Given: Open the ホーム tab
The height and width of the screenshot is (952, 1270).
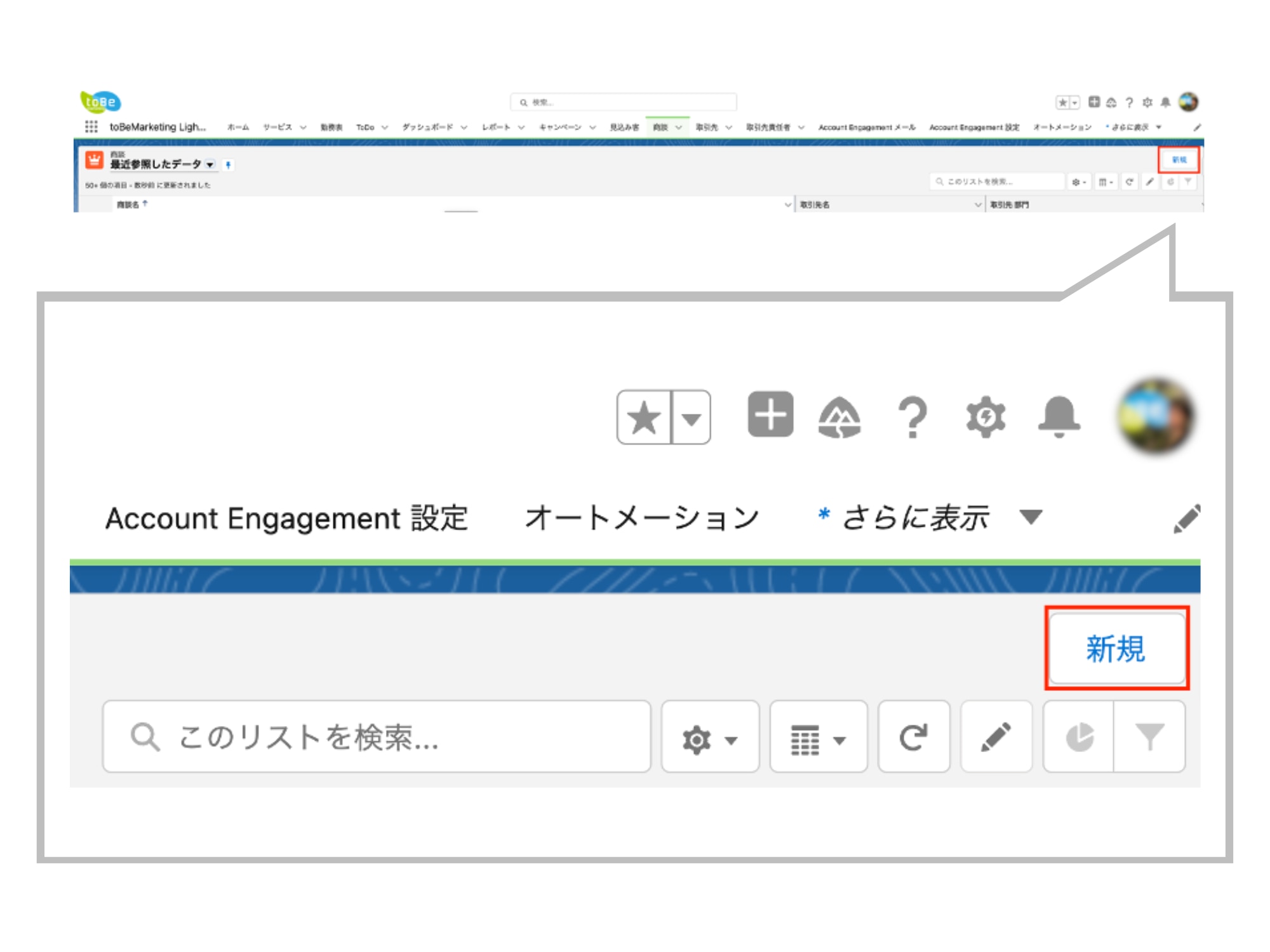Looking at the screenshot, I should [238, 128].
